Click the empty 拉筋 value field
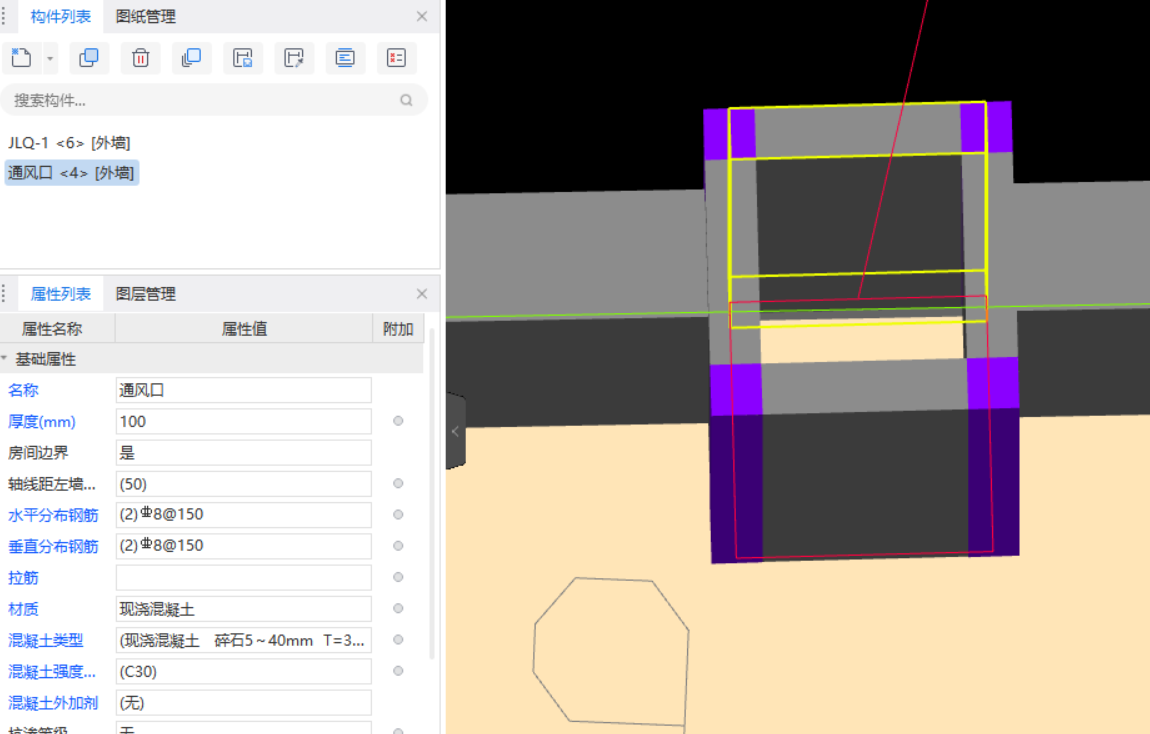 [x=243, y=578]
